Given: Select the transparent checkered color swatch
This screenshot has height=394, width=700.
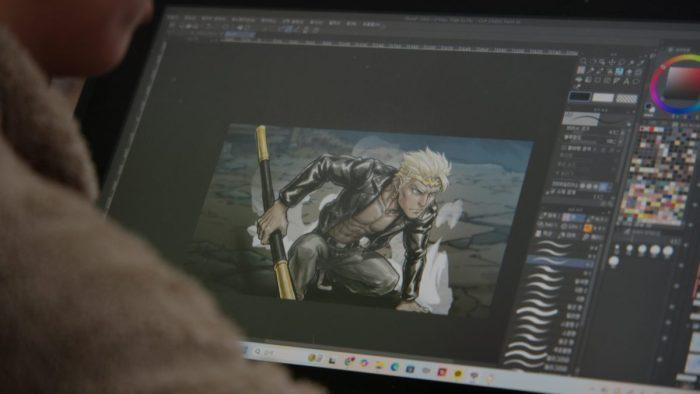Looking at the screenshot, I should click(x=626, y=99).
